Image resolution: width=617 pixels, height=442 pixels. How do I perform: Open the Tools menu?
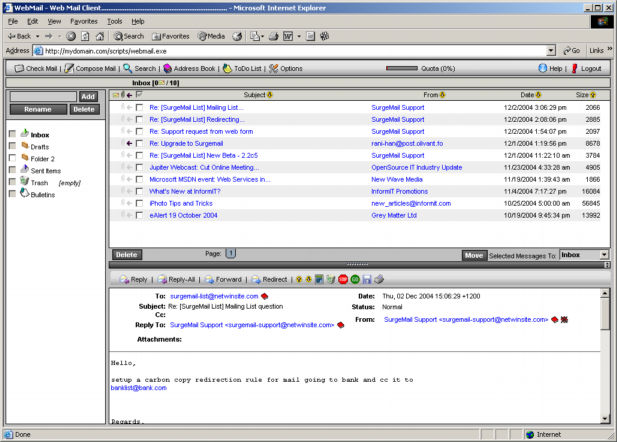[115, 20]
